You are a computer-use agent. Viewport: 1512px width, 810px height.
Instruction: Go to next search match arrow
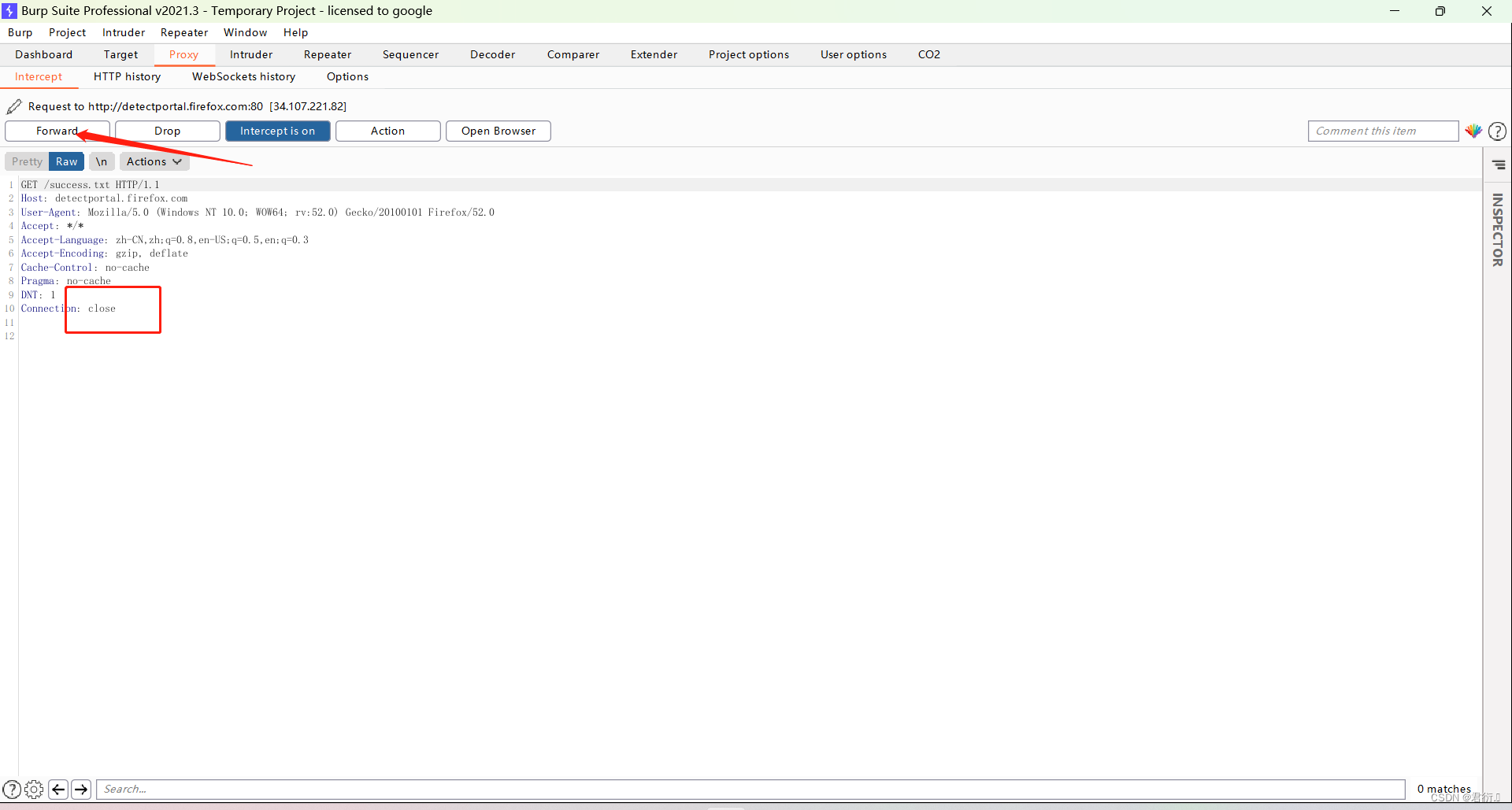81,789
